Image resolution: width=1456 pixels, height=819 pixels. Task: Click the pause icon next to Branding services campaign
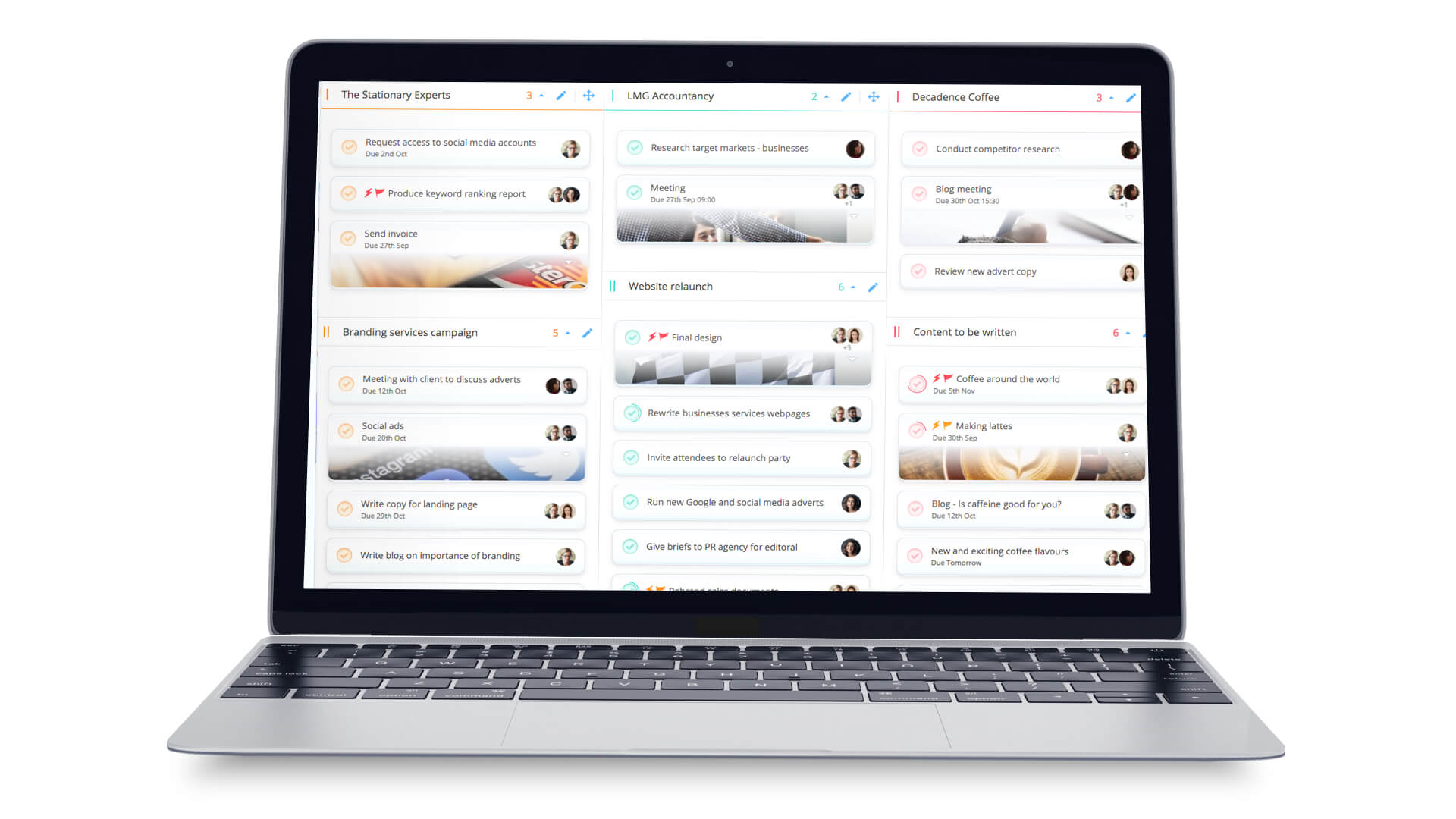[329, 332]
